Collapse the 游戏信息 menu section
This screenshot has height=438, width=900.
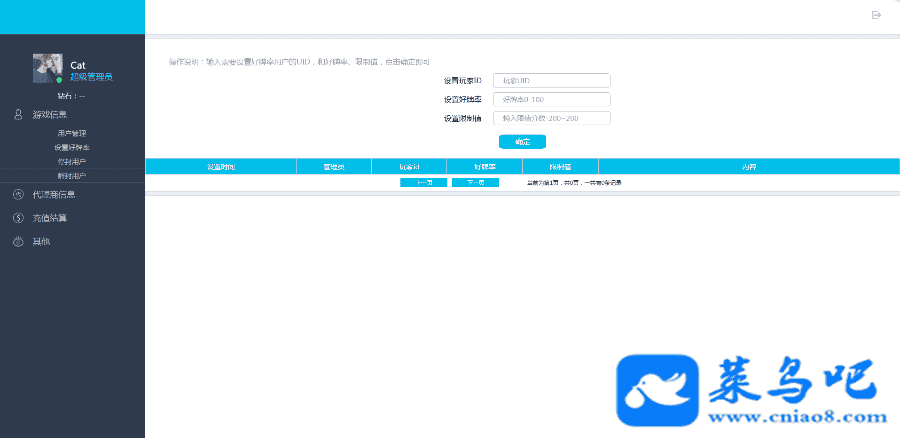(50, 115)
